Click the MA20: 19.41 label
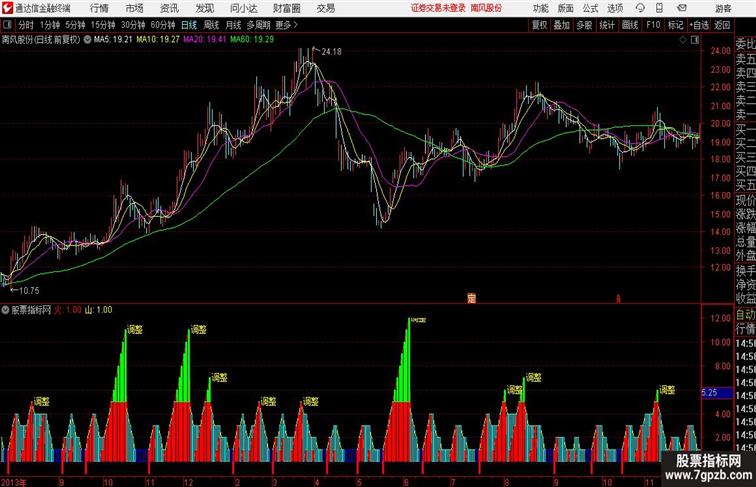Viewport: 756px width, 487px height. [204, 40]
